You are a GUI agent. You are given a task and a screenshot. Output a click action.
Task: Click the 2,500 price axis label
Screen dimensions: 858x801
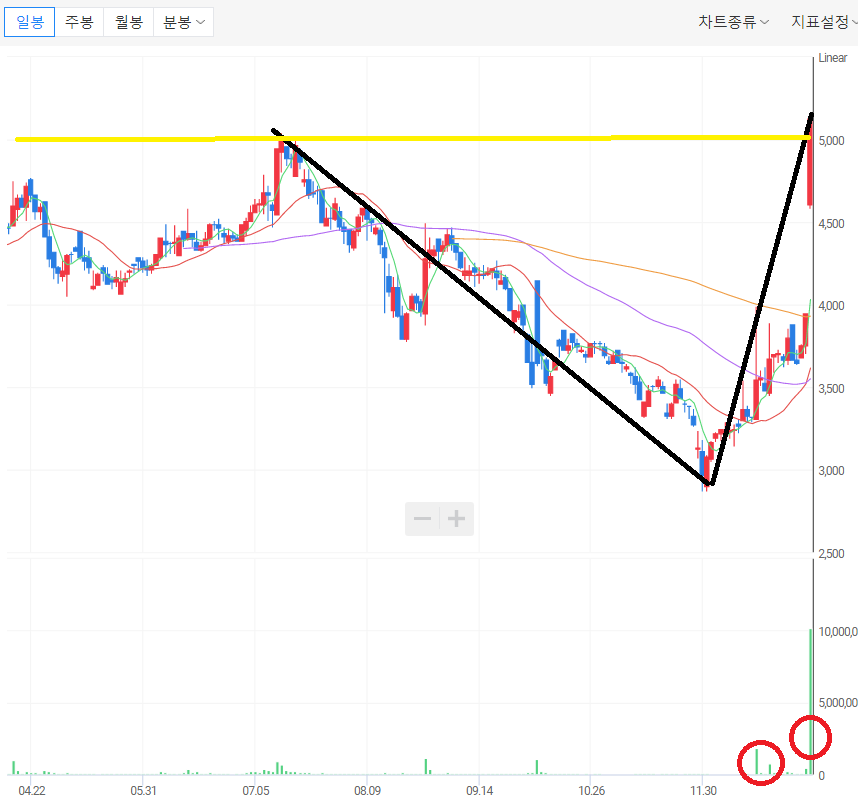tap(831, 554)
